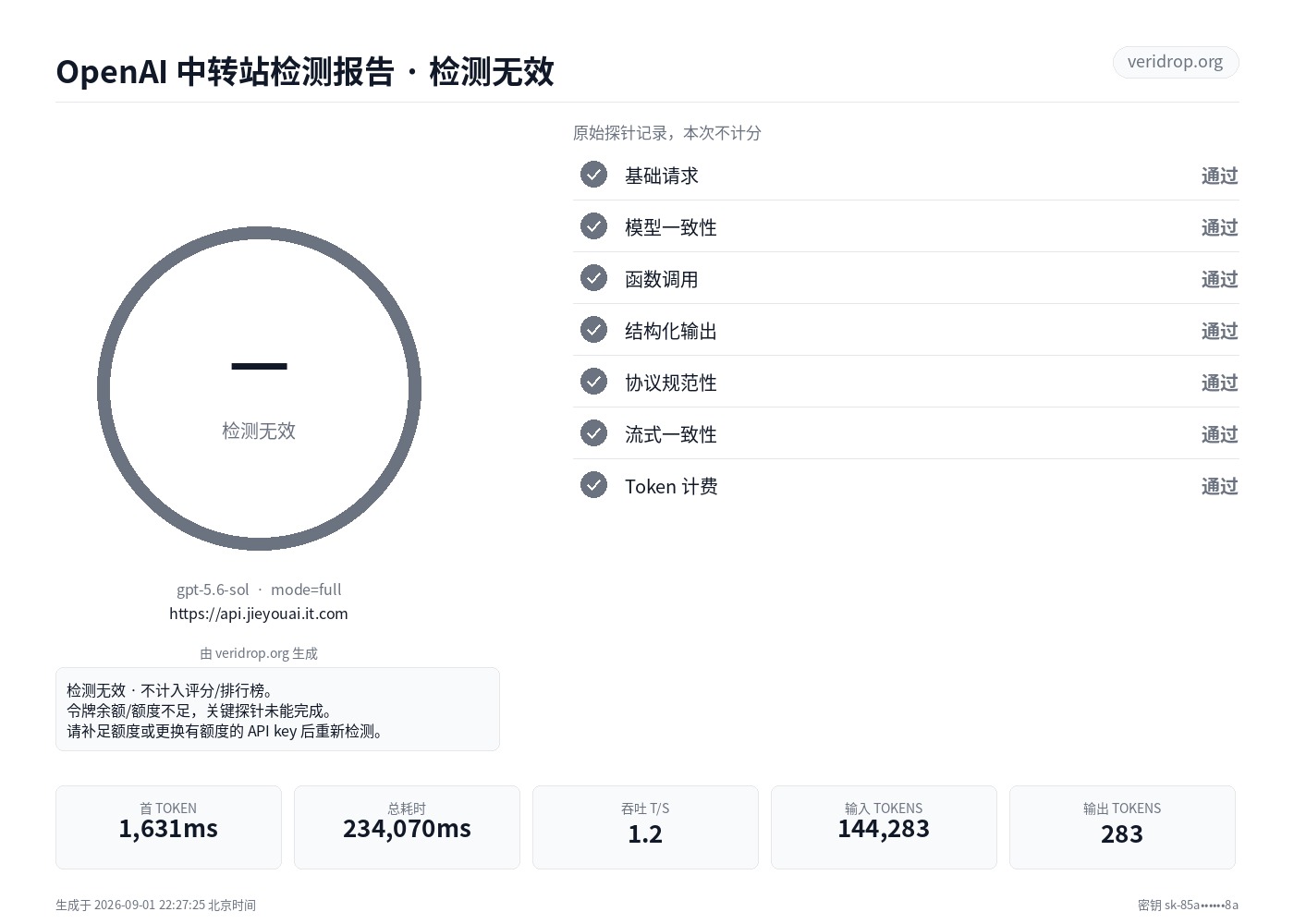
Task: Select the 输入 TOKENS 144,283 card
Action: coord(884,827)
